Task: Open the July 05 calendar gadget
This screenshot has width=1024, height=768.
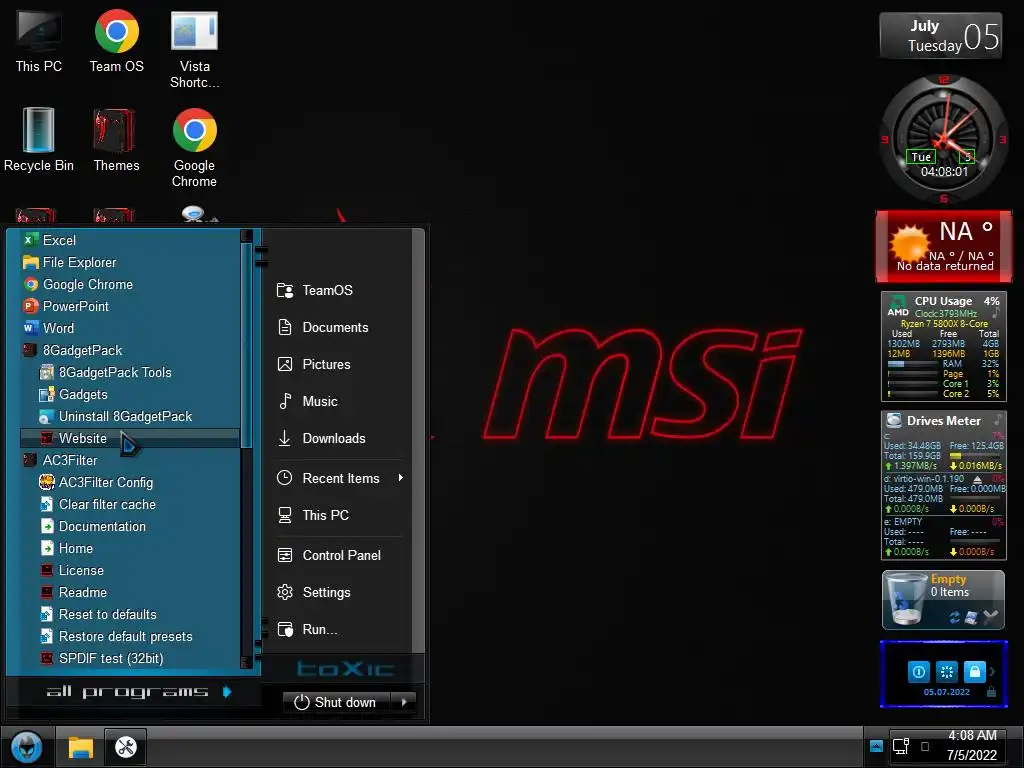Action: (941, 36)
